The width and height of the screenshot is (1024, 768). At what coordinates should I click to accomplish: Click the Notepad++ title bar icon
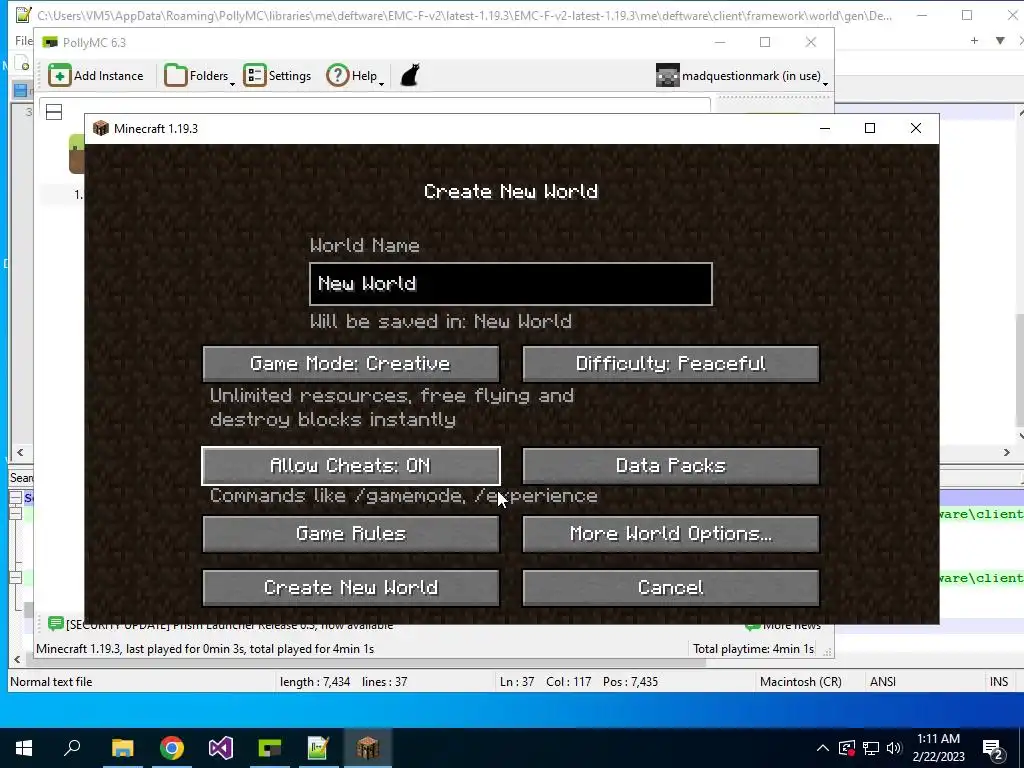pyautogui.click(x=23, y=14)
